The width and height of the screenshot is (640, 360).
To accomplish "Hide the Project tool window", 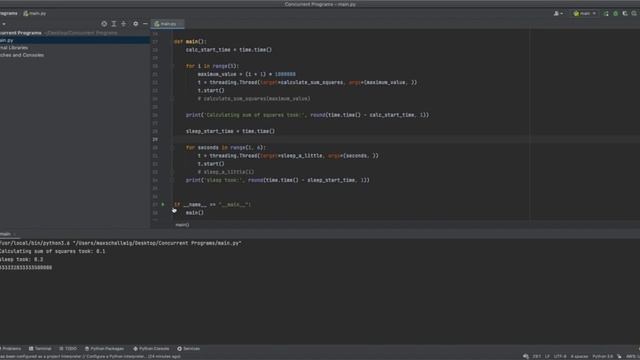I will click(x=145, y=24).
